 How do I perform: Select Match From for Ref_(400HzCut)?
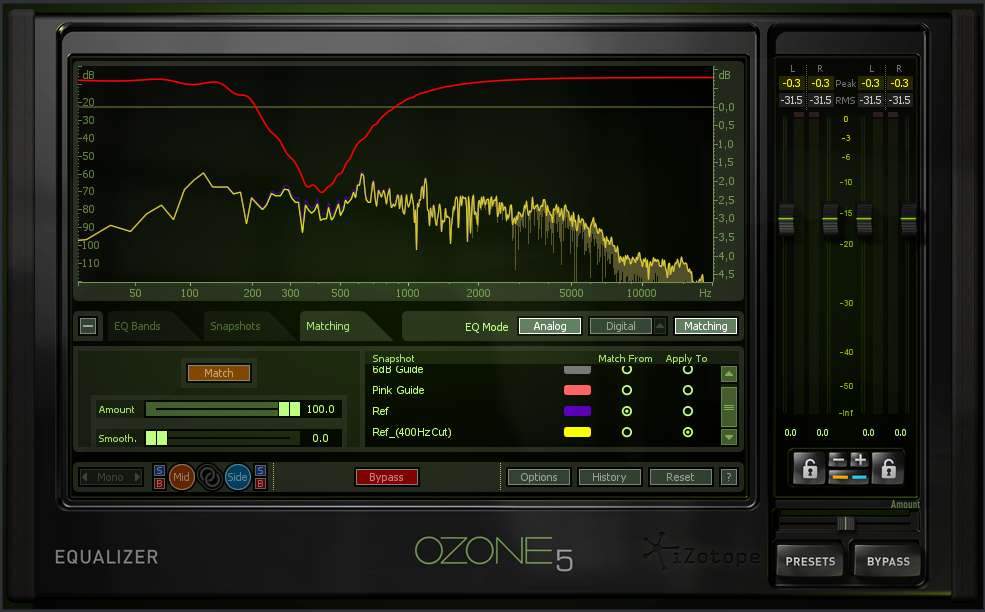click(627, 432)
